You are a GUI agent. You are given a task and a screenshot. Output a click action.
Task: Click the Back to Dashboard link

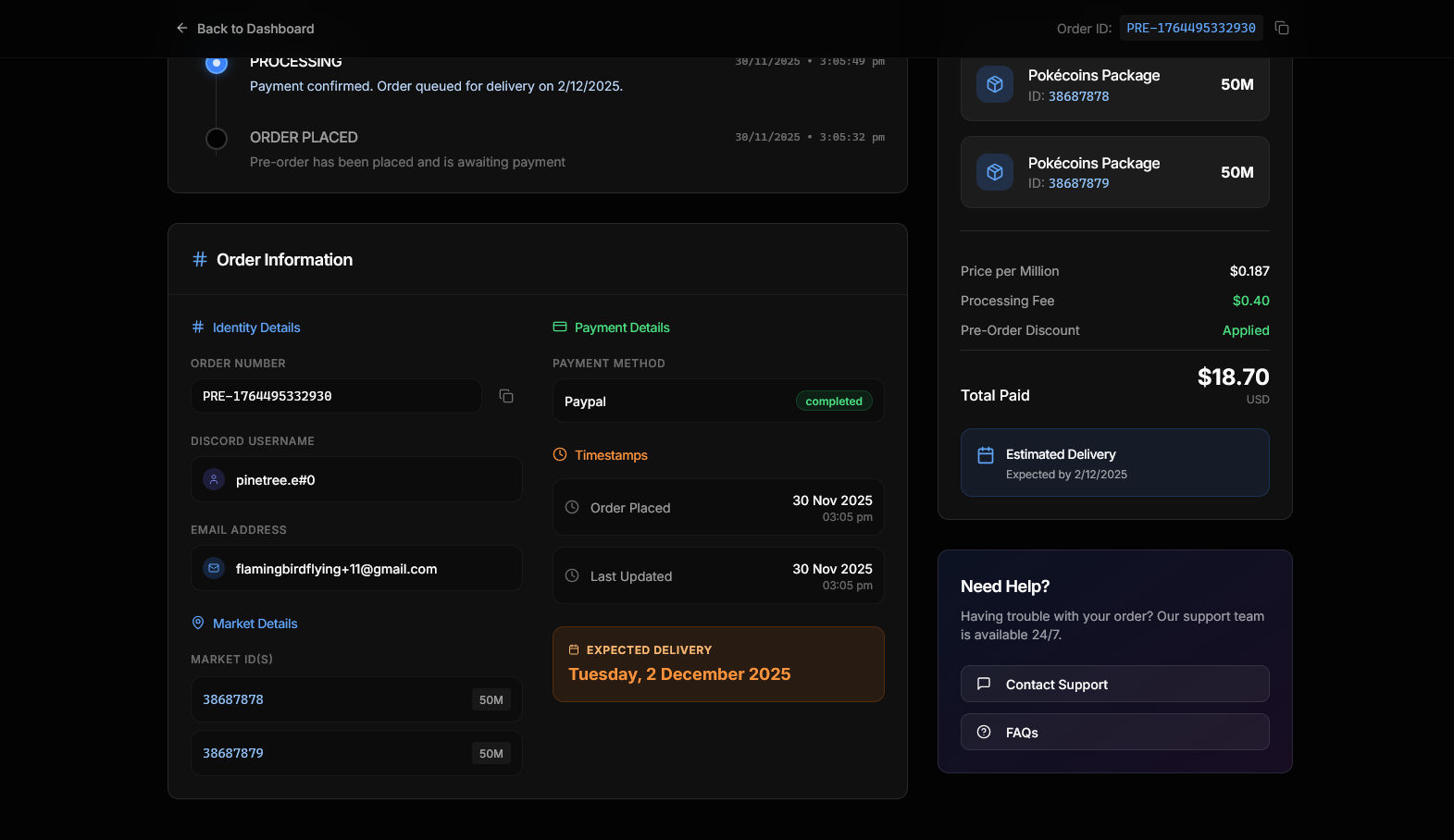(245, 29)
